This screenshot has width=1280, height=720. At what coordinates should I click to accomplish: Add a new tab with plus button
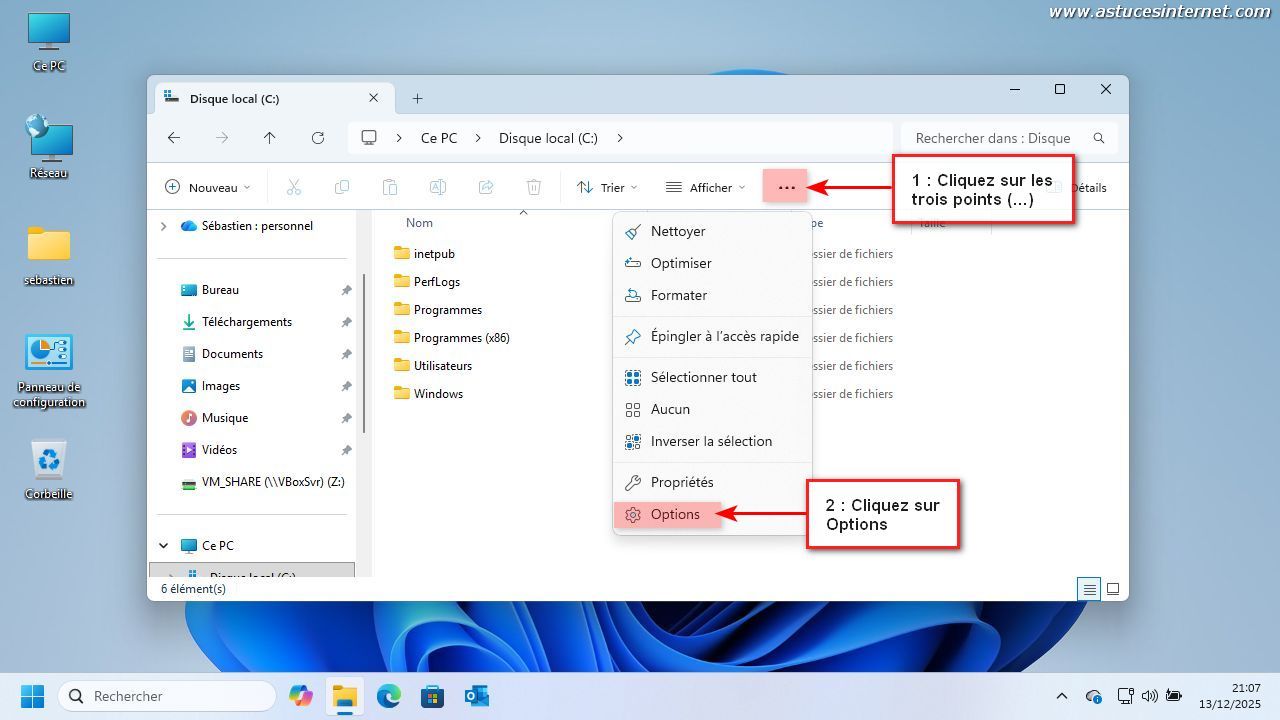pyautogui.click(x=417, y=98)
